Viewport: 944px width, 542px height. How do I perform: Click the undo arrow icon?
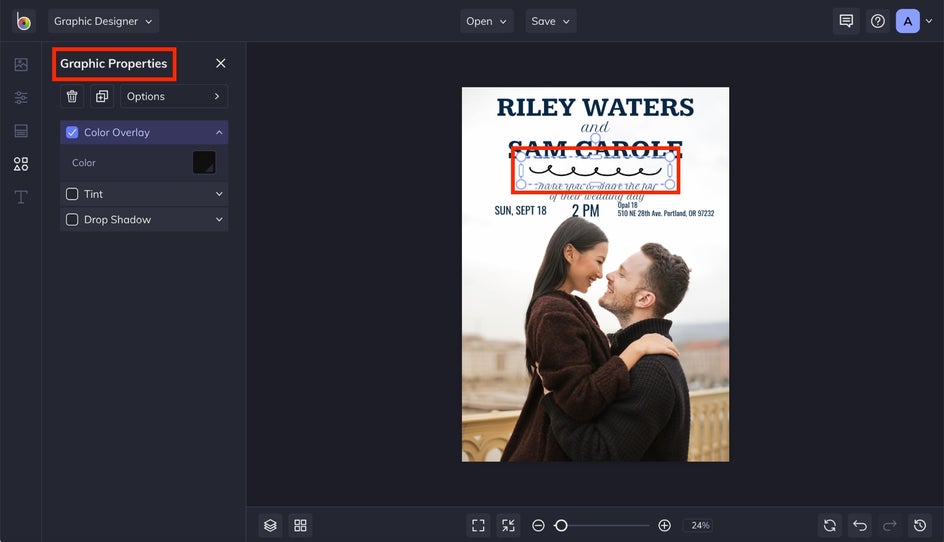(859, 525)
